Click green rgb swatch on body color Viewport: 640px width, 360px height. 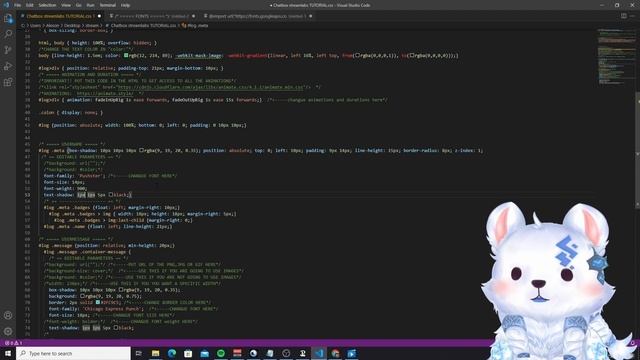[126, 56]
